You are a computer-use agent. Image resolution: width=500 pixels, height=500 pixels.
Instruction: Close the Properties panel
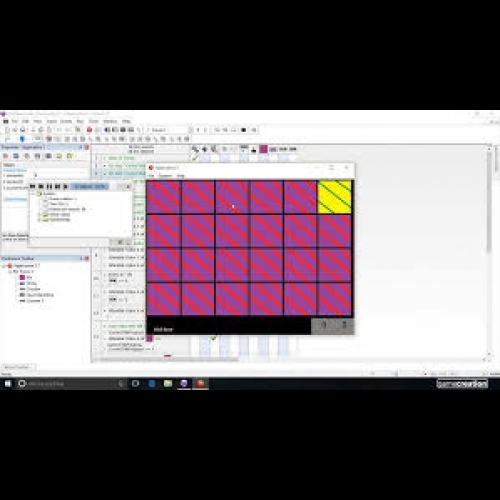click(x=86, y=147)
